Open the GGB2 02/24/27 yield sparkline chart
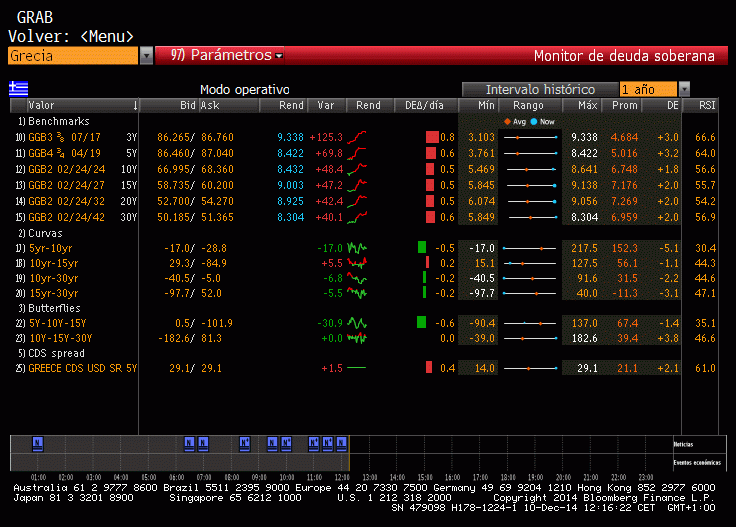The image size is (736, 527). [357, 185]
